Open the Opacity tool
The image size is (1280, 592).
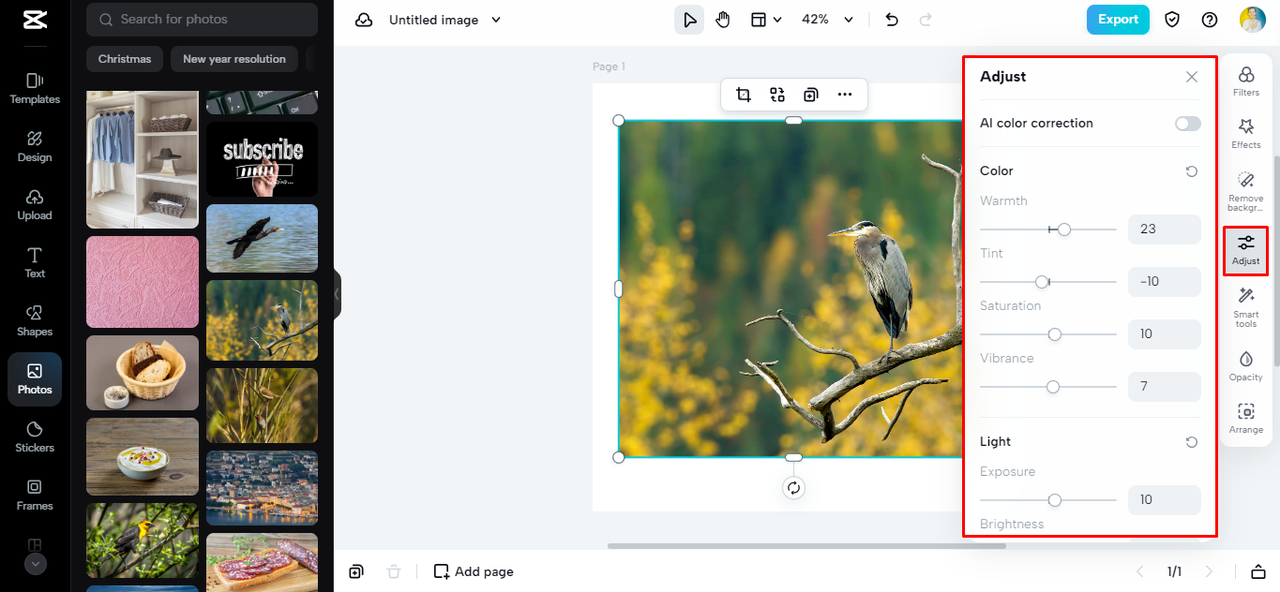[1246, 366]
